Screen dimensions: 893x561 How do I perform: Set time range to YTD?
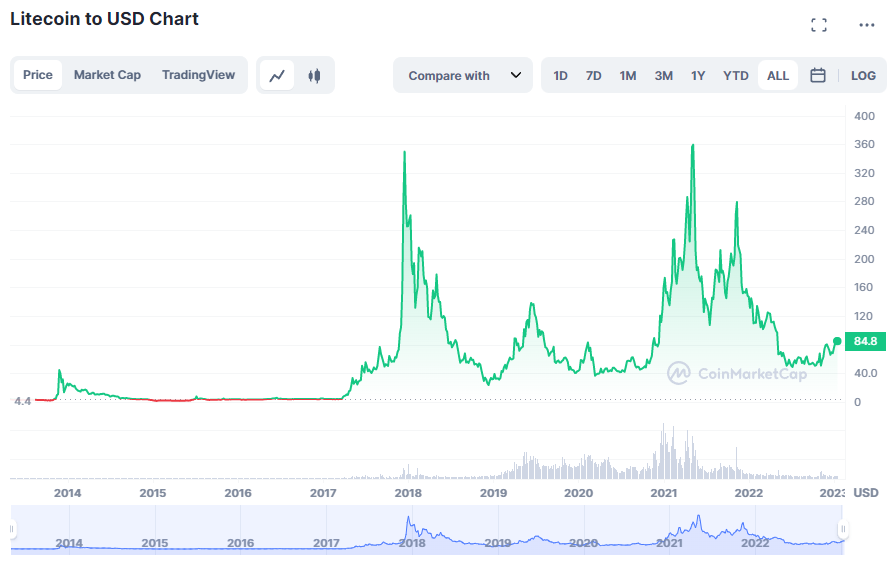coord(735,76)
